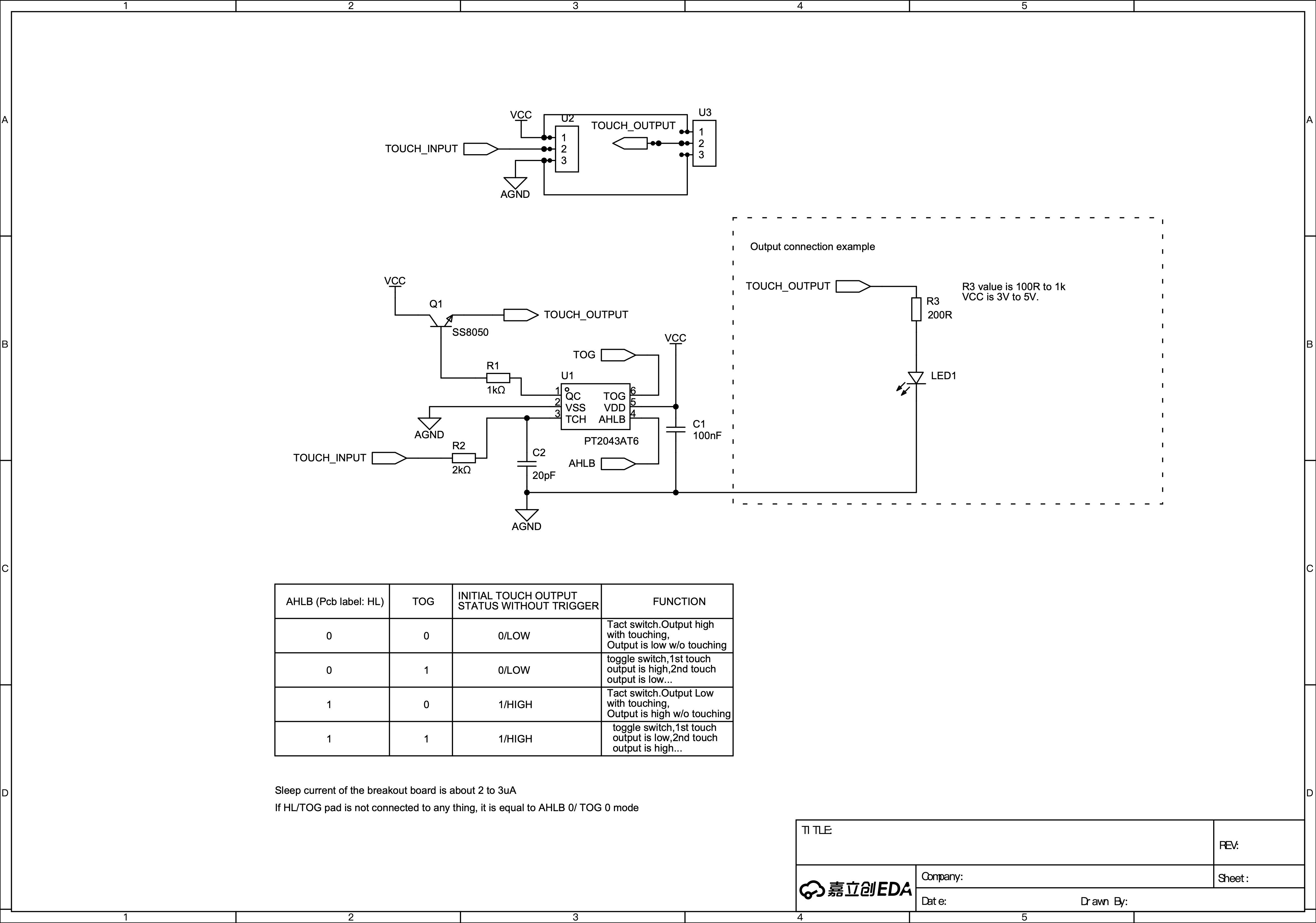Click the U3 three-pin connector body
1316x923 pixels.
pyautogui.click(x=704, y=143)
